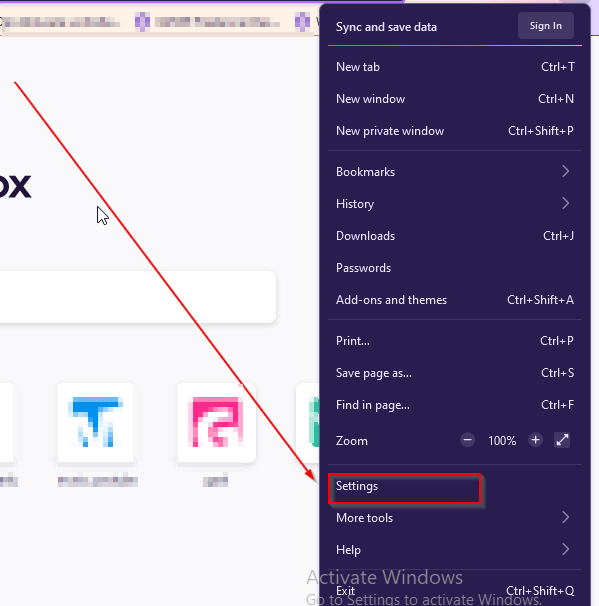Open the green shortcut tile beside the menu
The height and width of the screenshot is (606, 599).
tap(308, 422)
